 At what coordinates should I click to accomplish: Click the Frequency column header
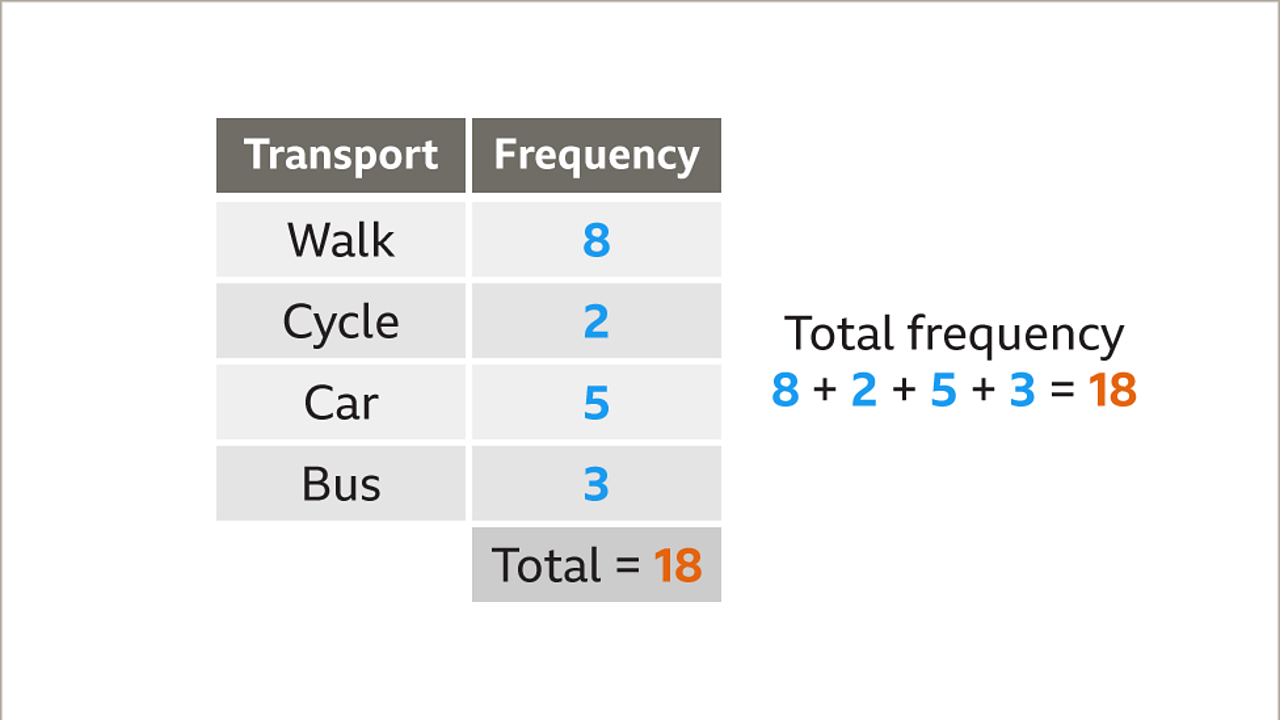(x=596, y=155)
